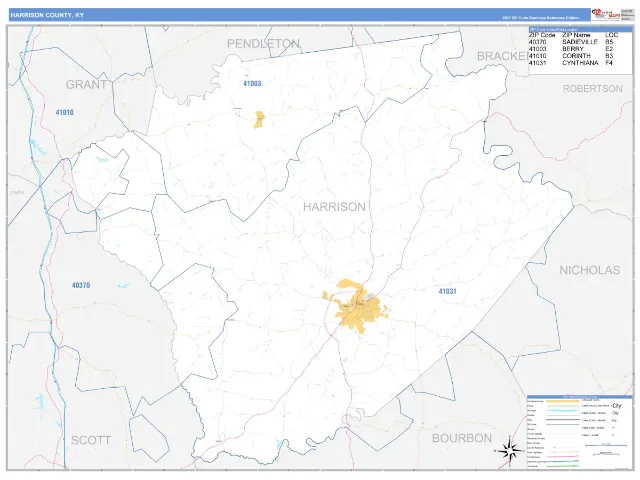The image size is (640, 480).
Task: Click grid code F4 in index table
Action: click(x=609, y=63)
